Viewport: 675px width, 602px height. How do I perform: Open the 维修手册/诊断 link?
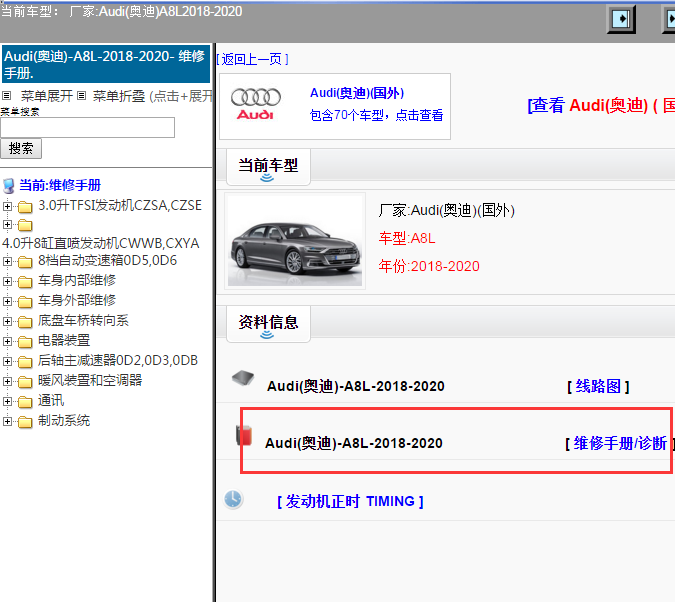[x=620, y=443]
